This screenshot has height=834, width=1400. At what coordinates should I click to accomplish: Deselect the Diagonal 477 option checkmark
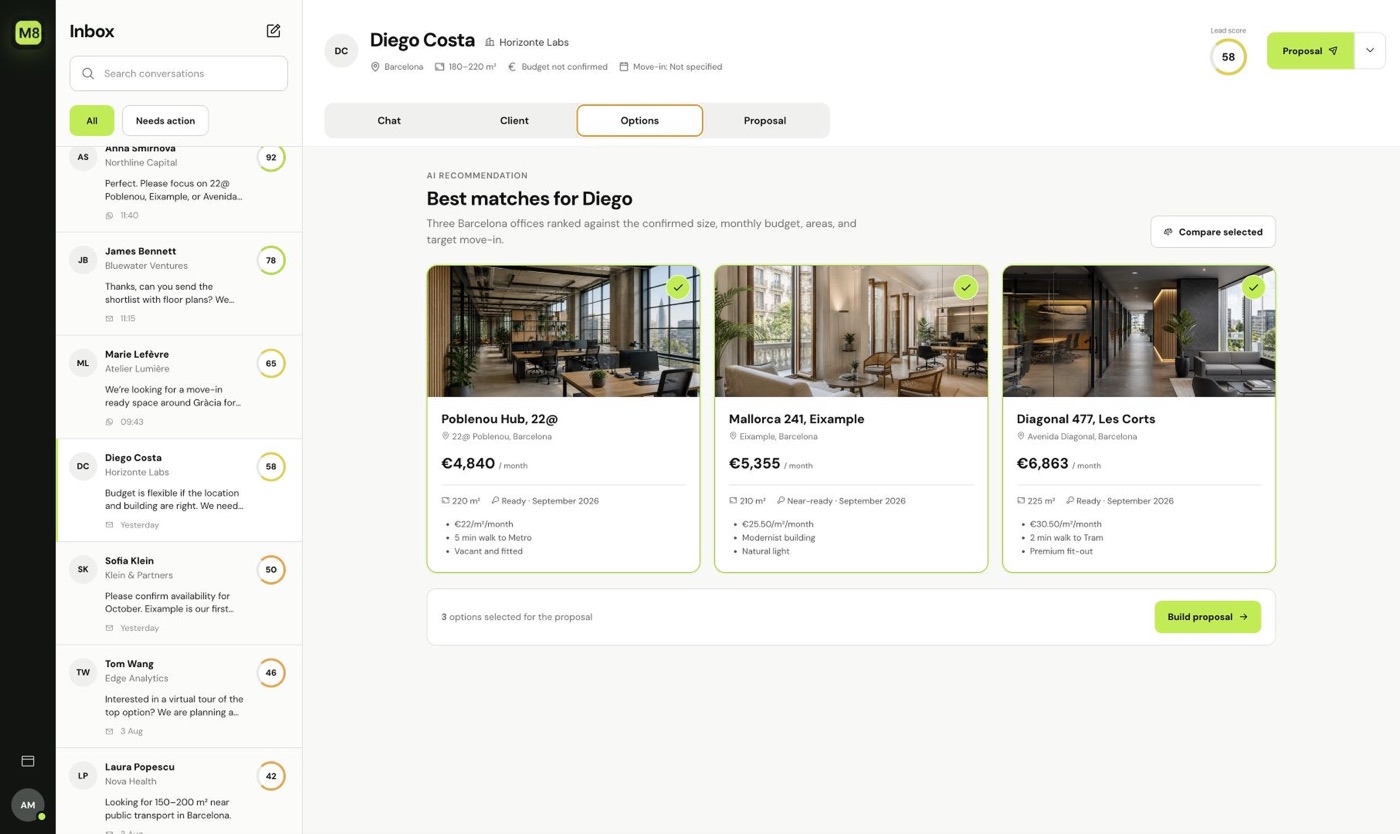pyautogui.click(x=1253, y=288)
